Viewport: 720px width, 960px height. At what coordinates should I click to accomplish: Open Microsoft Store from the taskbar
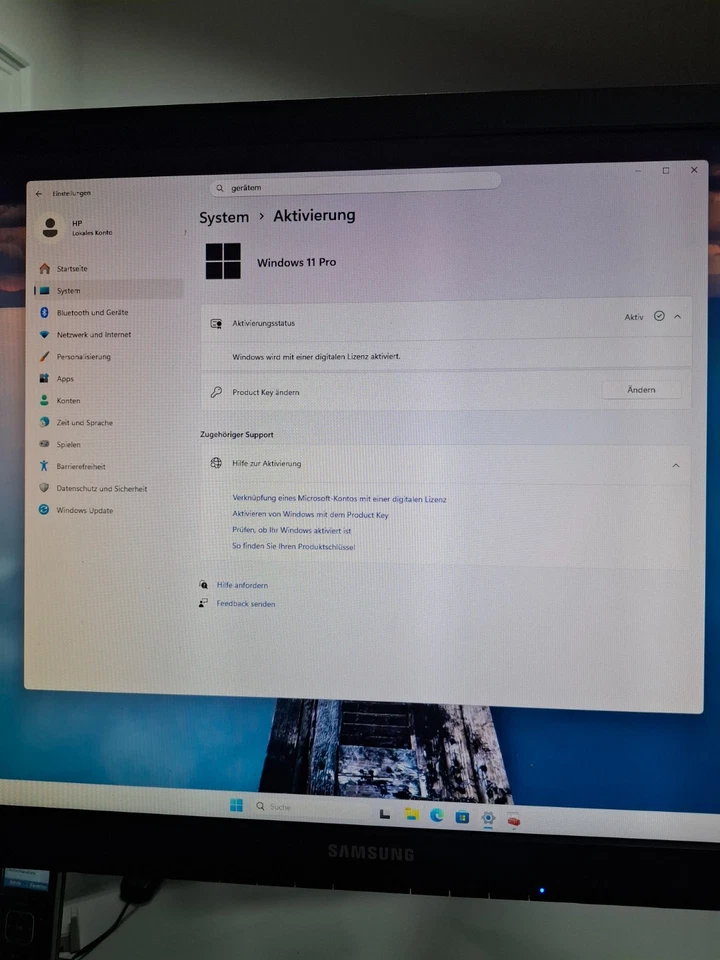(462, 817)
